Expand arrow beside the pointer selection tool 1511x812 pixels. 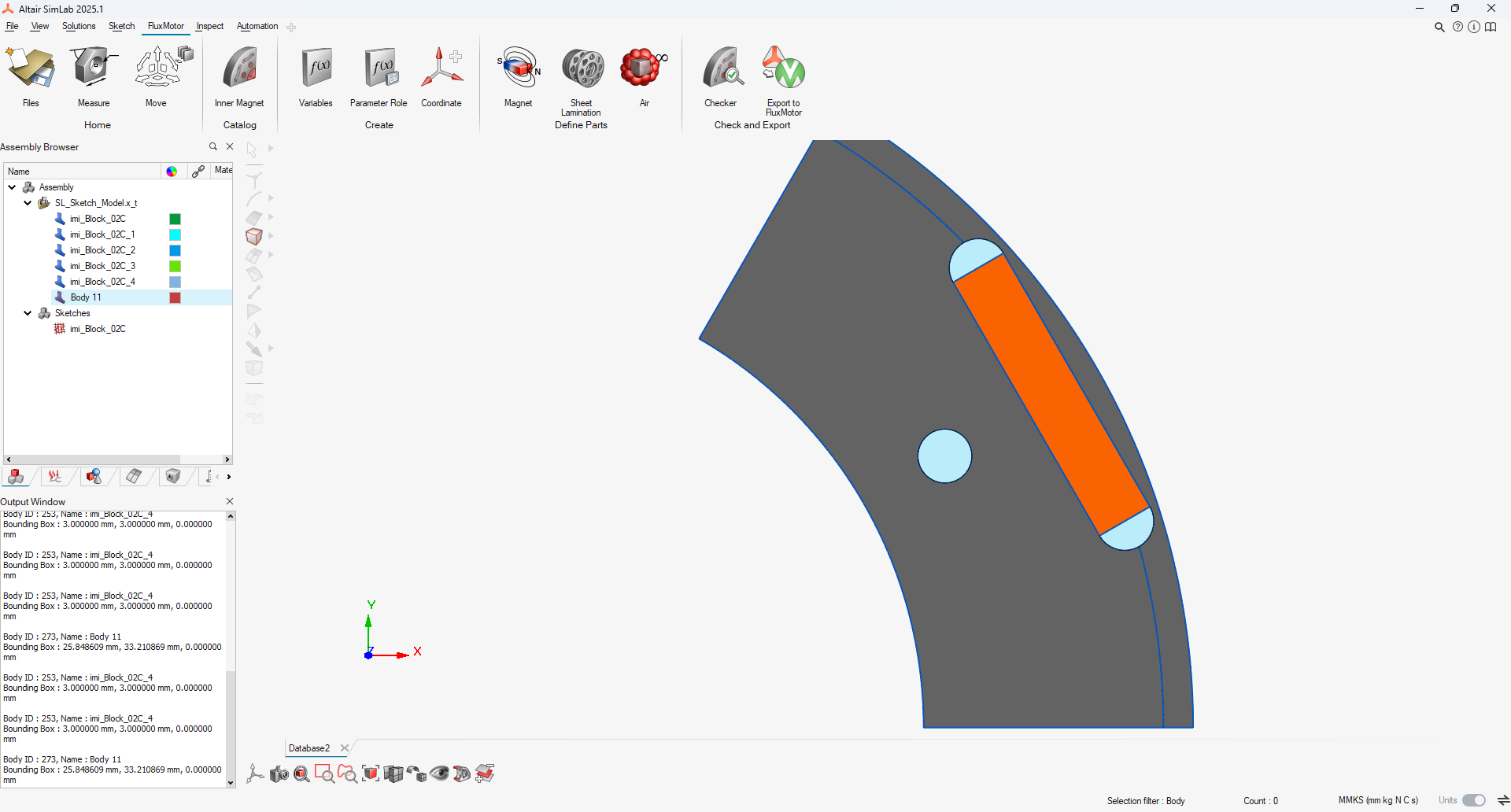tap(271, 148)
